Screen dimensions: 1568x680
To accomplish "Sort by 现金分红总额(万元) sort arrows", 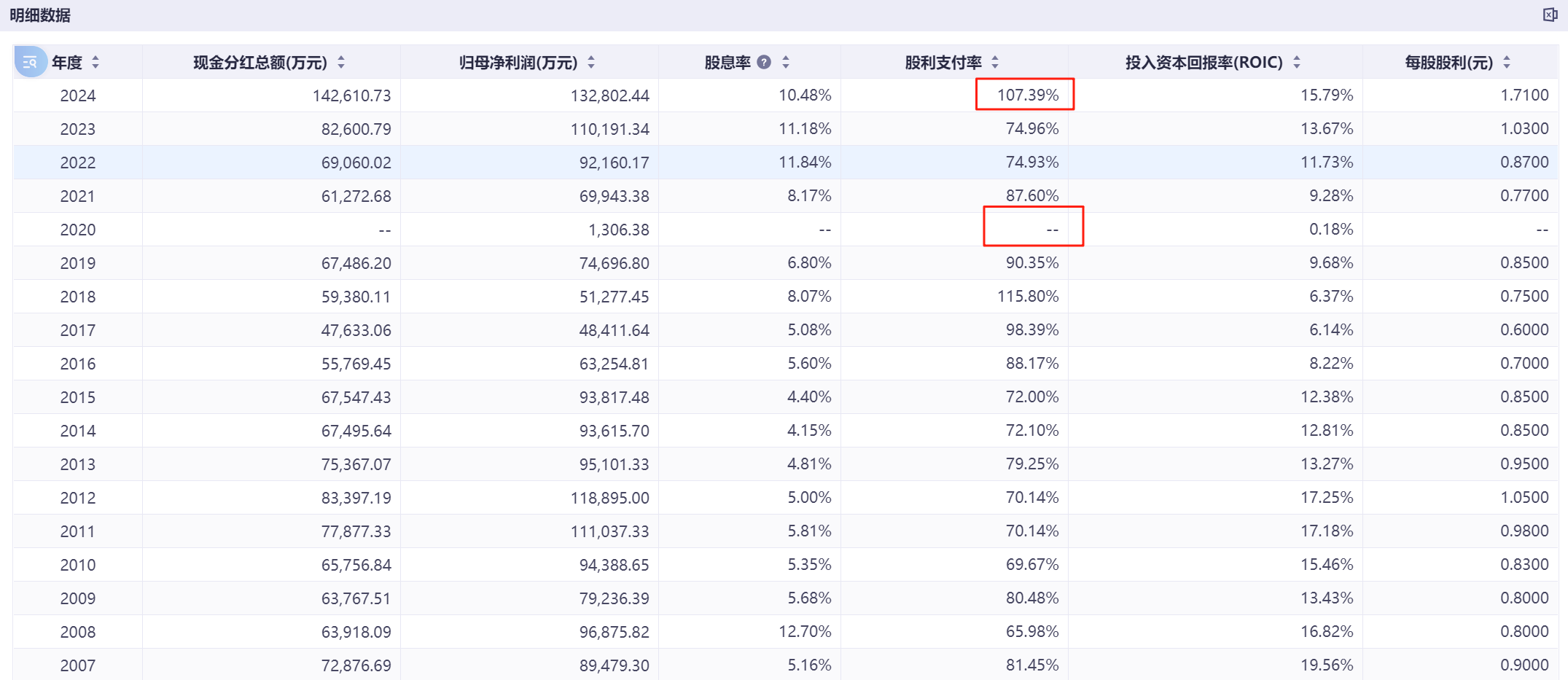I will [x=341, y=63].
